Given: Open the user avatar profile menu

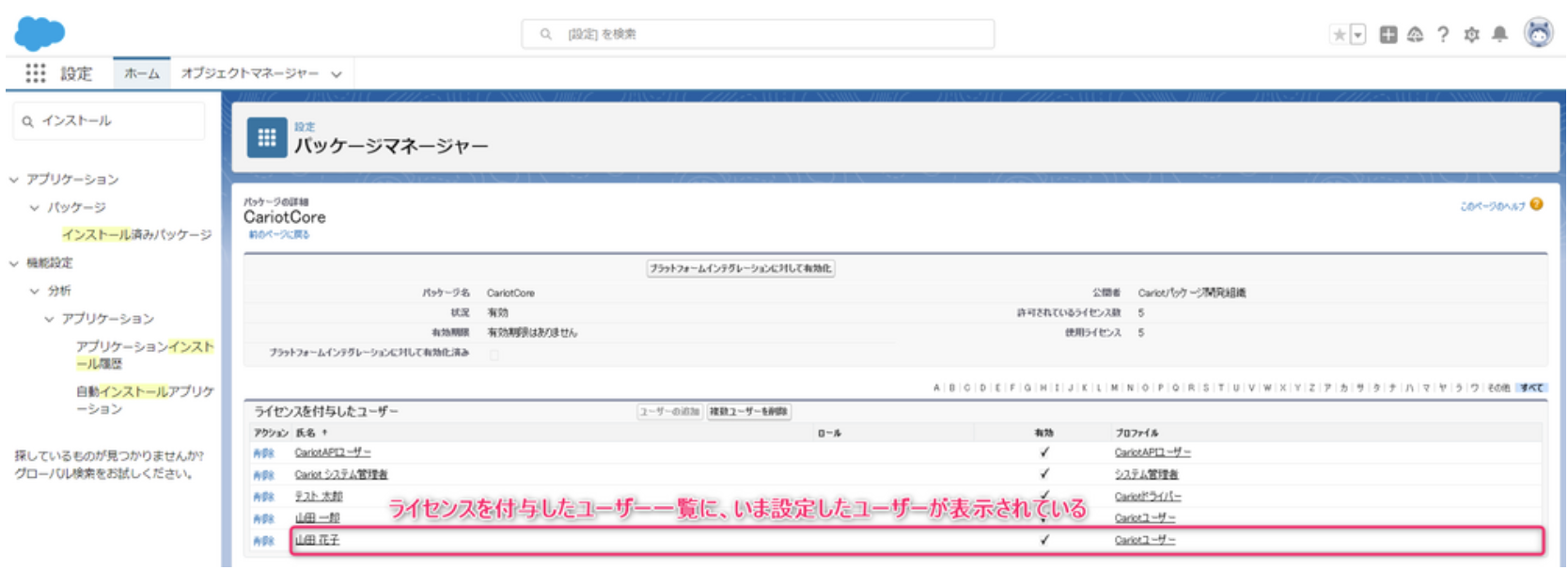Looking at the screenshot, I should click(x=1539, y=33).
